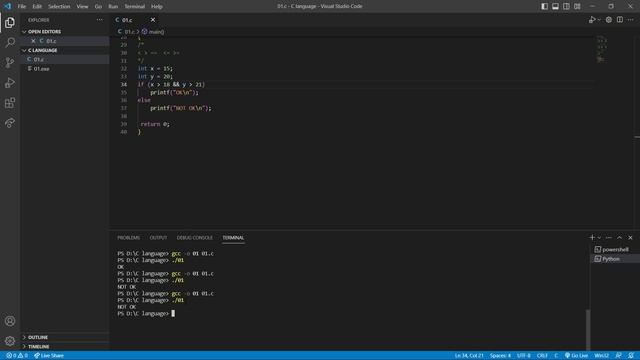This screenshot has height=360, width=640.
Task: Switch to the Debug Console tab
Action: pyautogui.click(x=195, y=238)
